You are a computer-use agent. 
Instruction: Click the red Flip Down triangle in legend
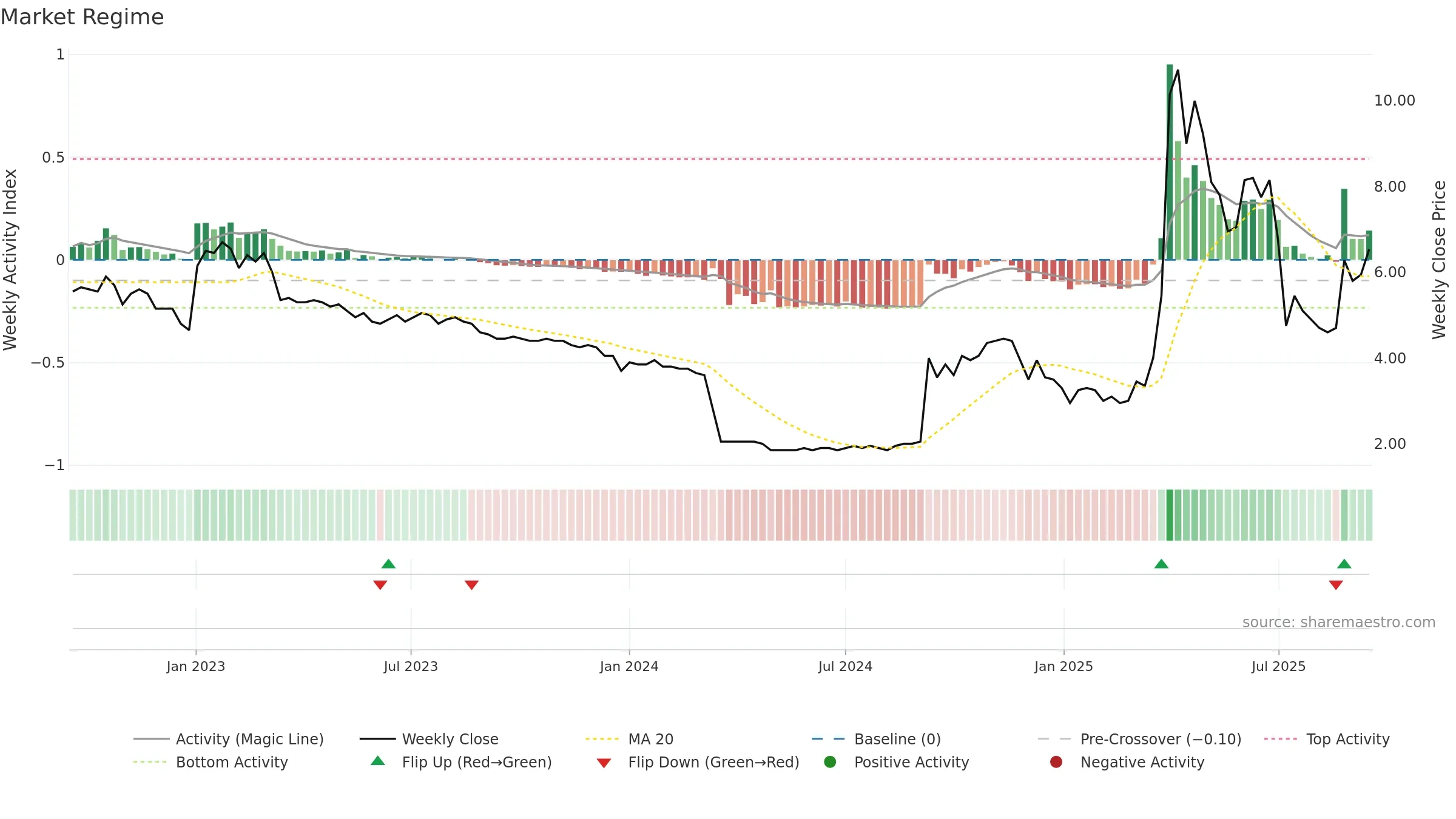point(604,763)
